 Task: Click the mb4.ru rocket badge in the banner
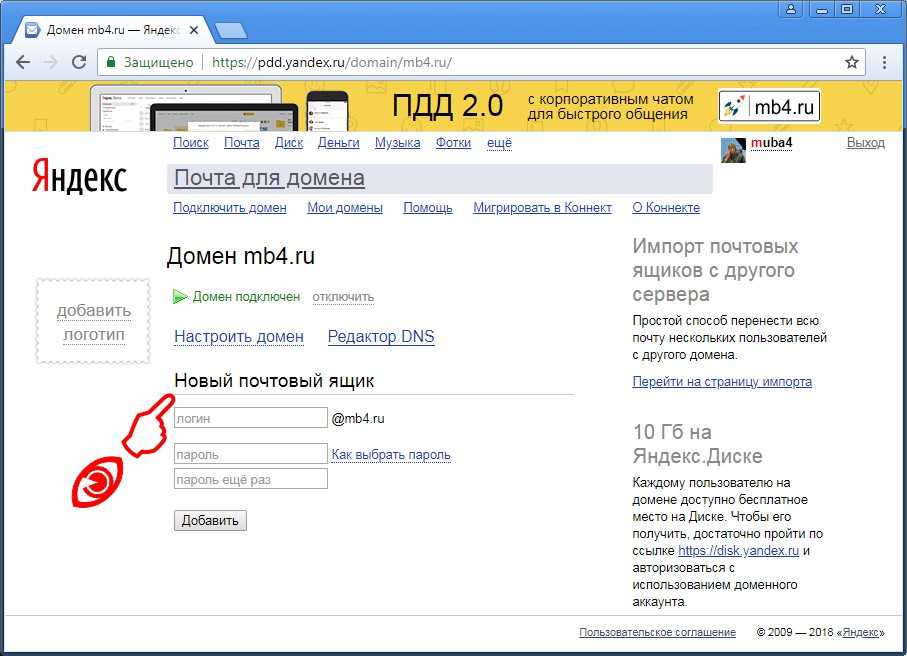769,106
